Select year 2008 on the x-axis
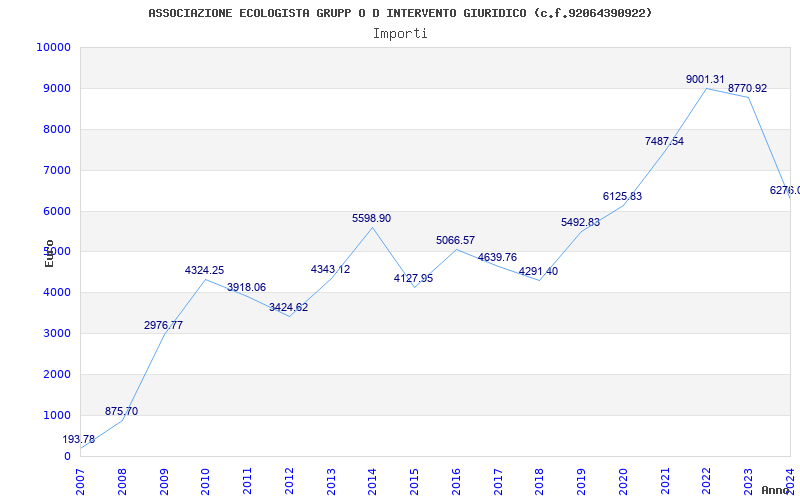The width and height of the screenshot is (800, 500). point(122,482)
